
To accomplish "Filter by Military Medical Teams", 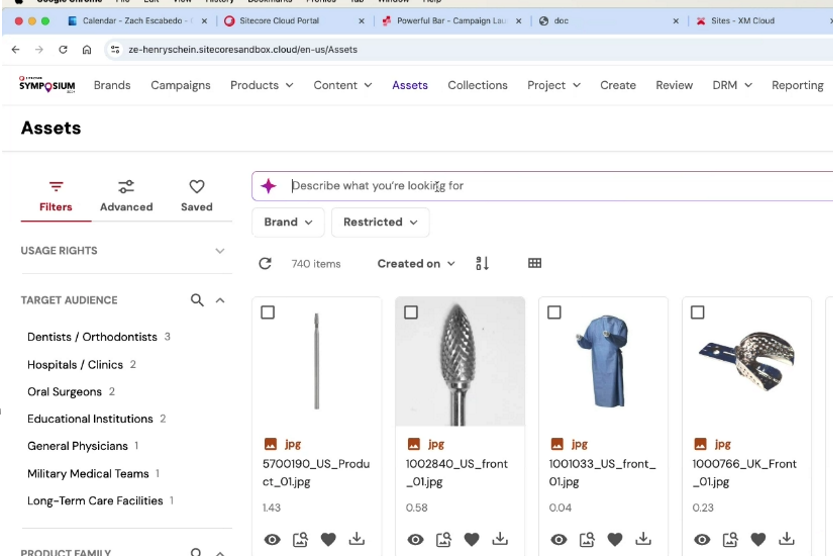I will click(88, 474).
